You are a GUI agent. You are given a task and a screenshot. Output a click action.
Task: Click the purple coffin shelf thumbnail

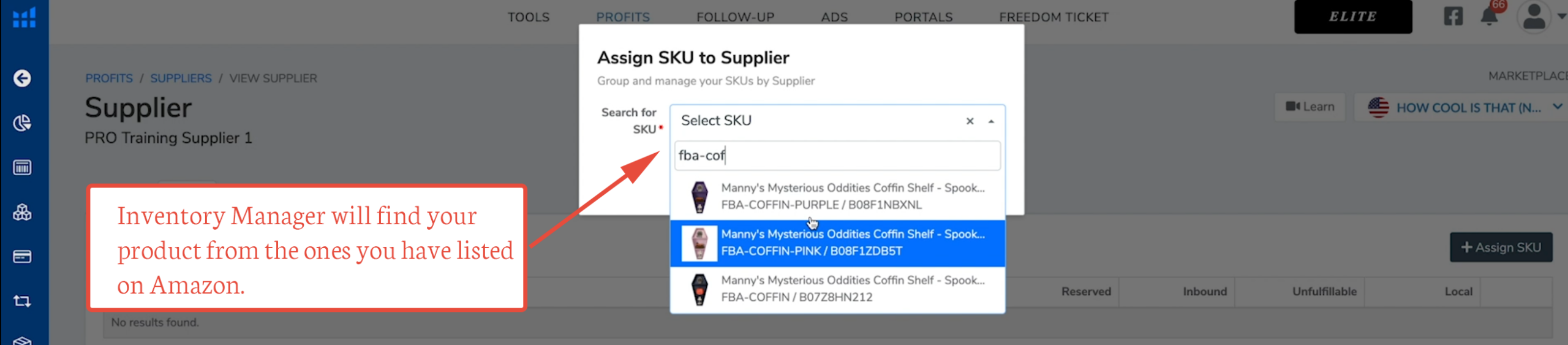click(x=699, y=197)
